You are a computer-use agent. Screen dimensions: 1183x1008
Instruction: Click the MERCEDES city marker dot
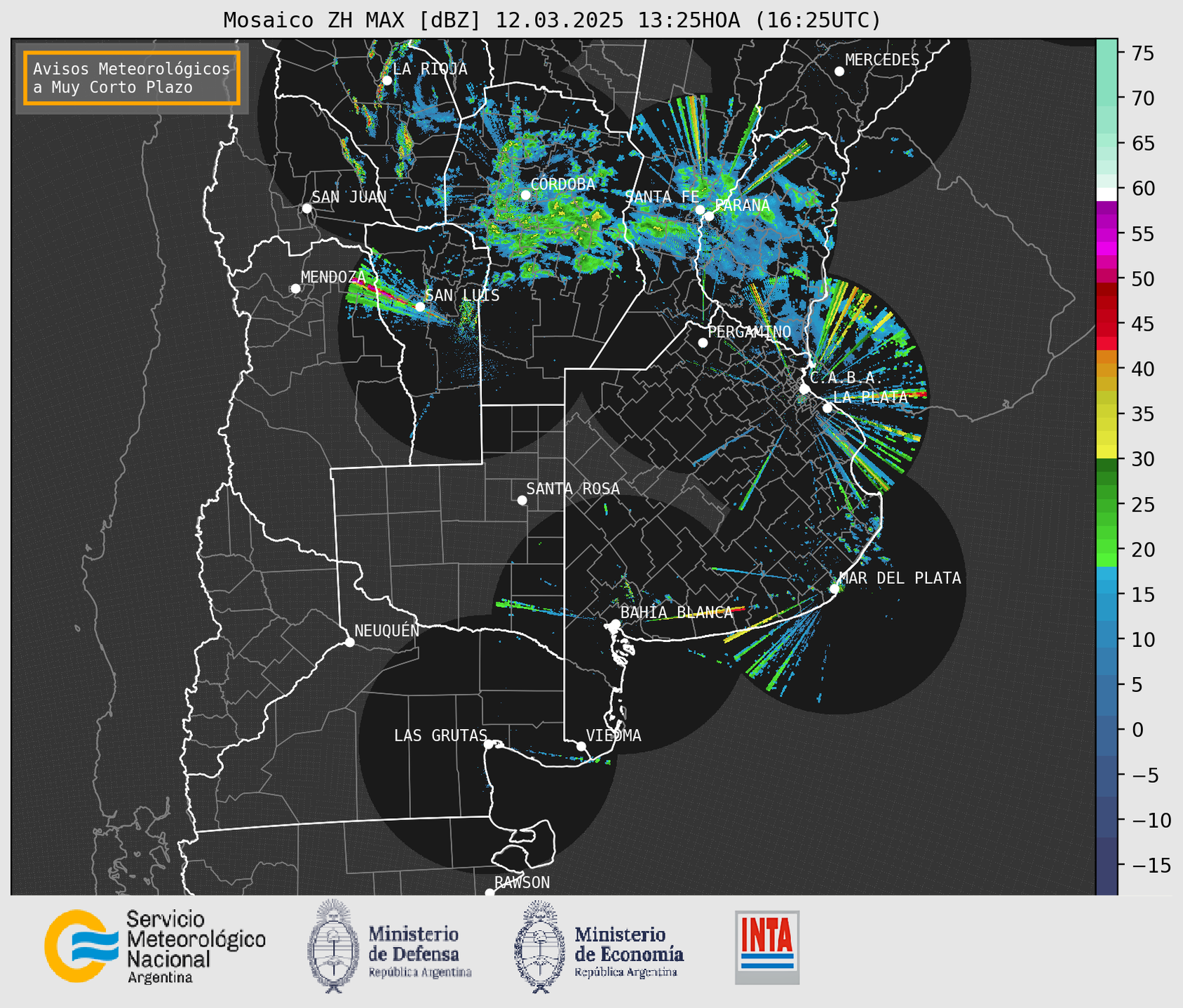pyautogui.click(x=839, y=71)
